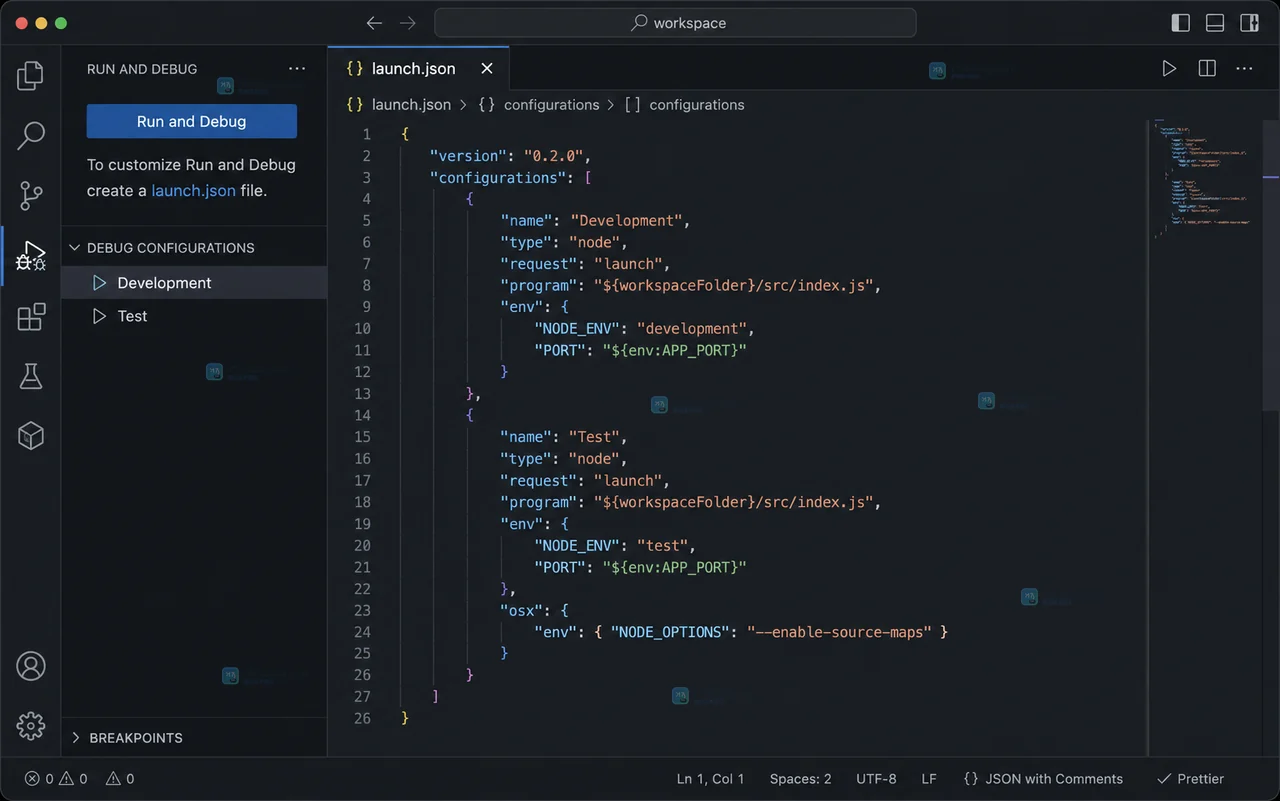This screenshot has width=1280, height=801.
Task: Click RUN AND DEBUG panel title
Action: (x=142, y=69)
